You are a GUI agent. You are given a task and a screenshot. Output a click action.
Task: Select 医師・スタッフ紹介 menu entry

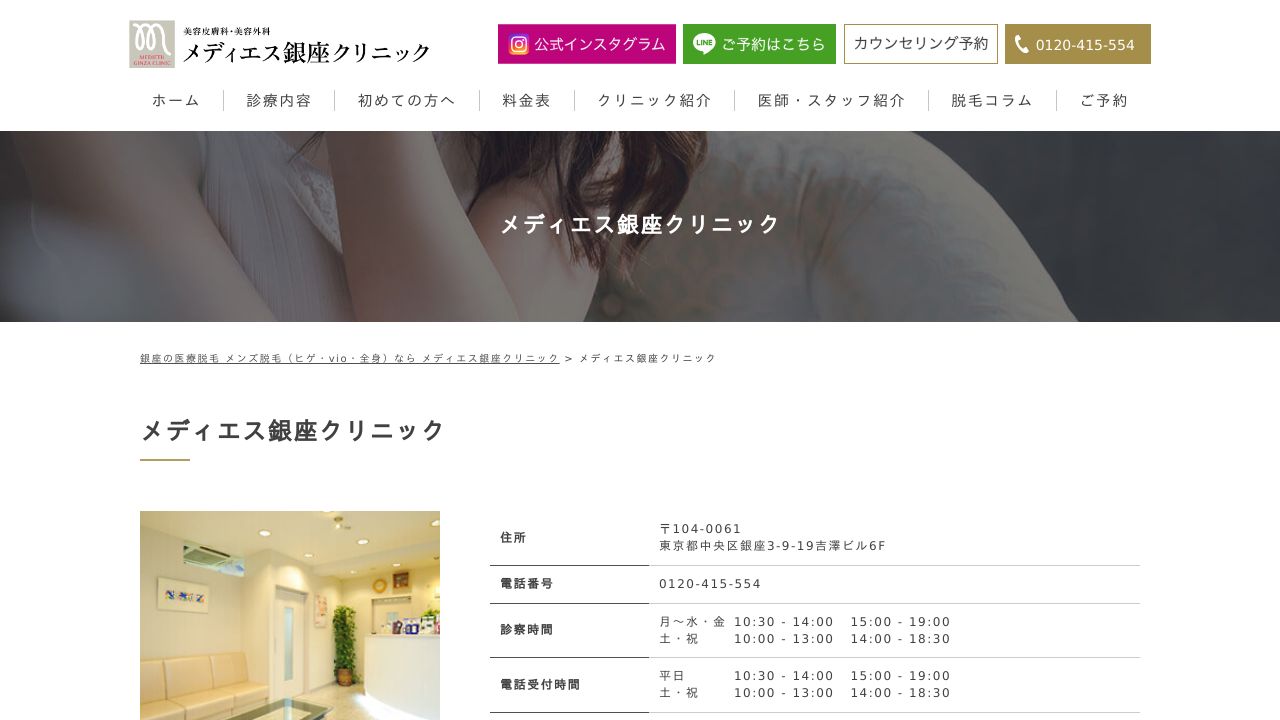[831, 100]
